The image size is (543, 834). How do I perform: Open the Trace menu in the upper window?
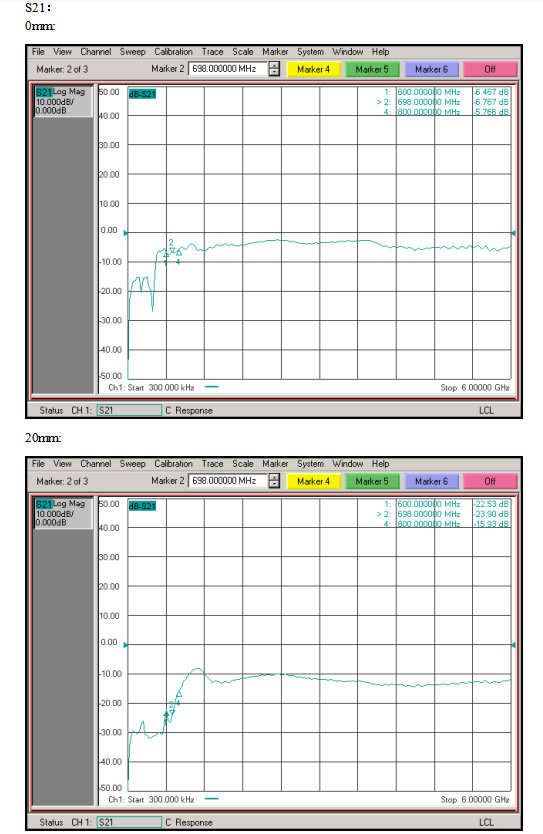click(212, 52)
